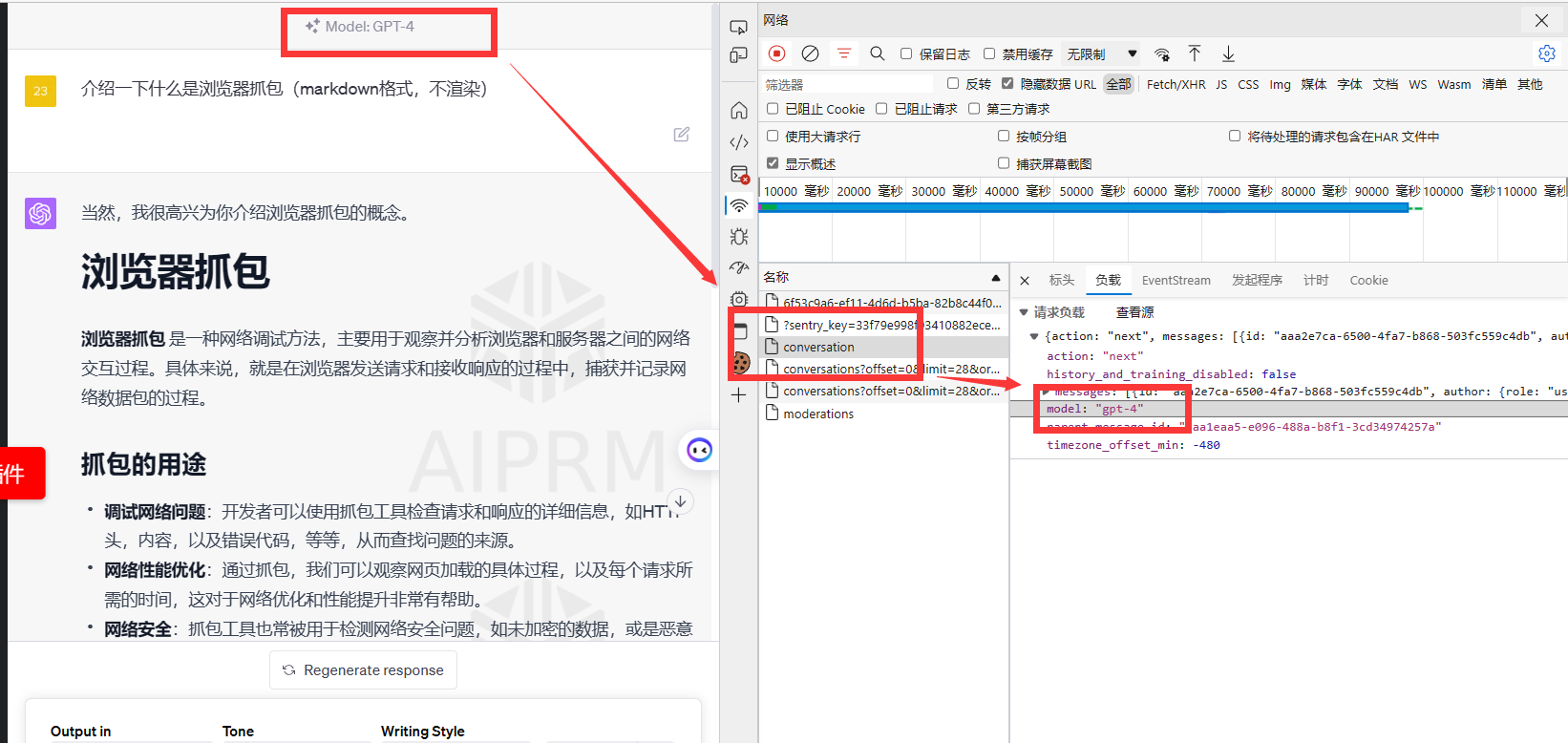Image resolution: width=1568 pixels, height=743 pixels.
Task: Open the Performance panel gauge icon
Action: (x=739, y=268)
